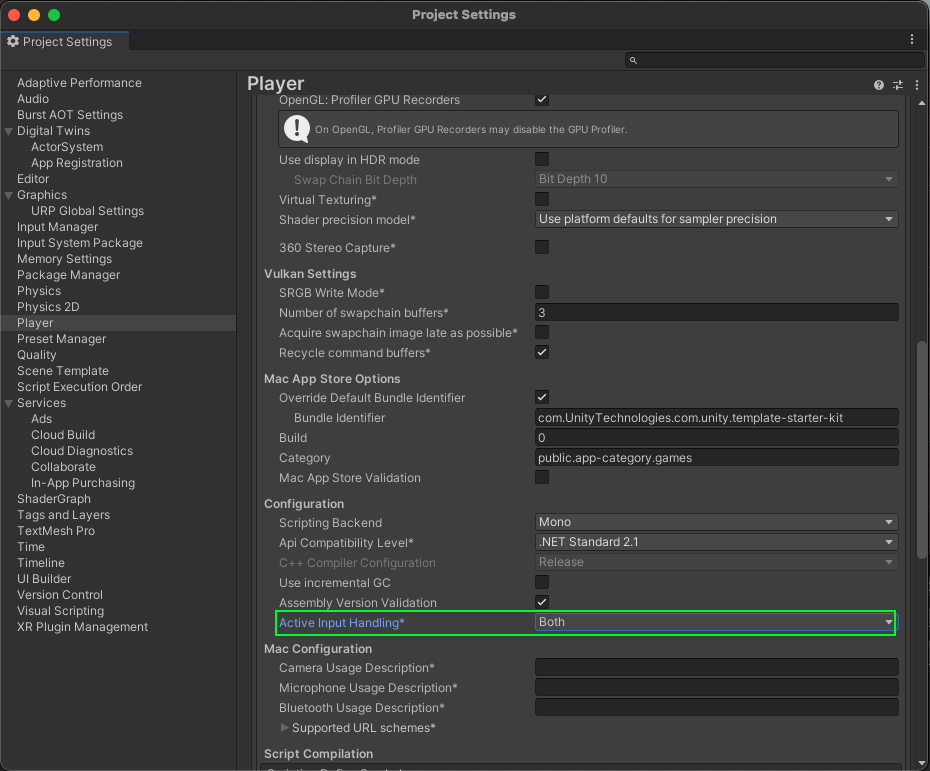Image resolution: width=930 pixels, height=771 pixels.
Task: Switch to the Project Settings tab
Action: coord(65,41)
